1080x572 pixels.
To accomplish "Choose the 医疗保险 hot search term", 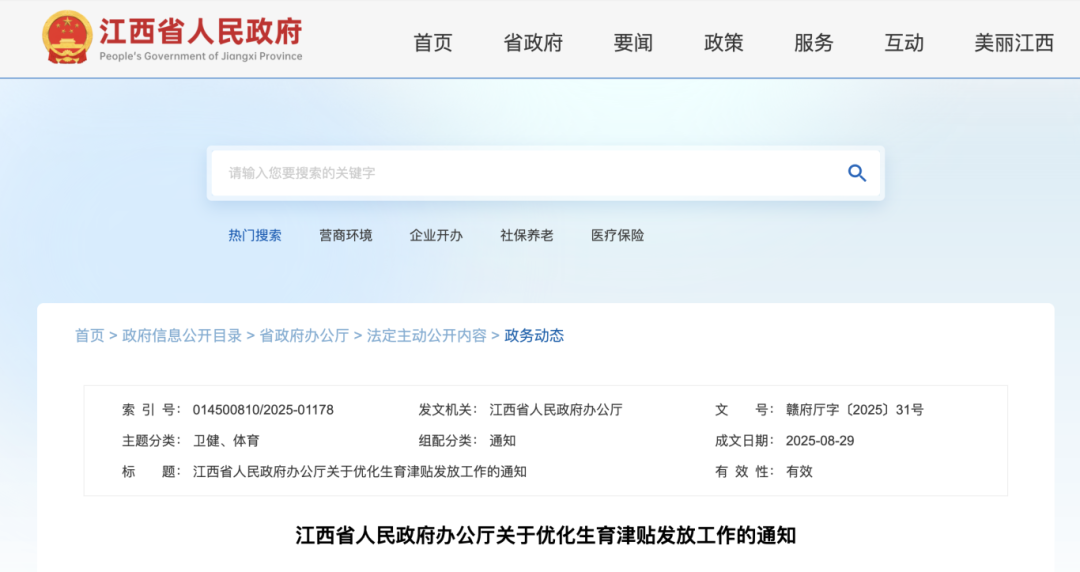I will pyautogui.click(x=617, y=236).
